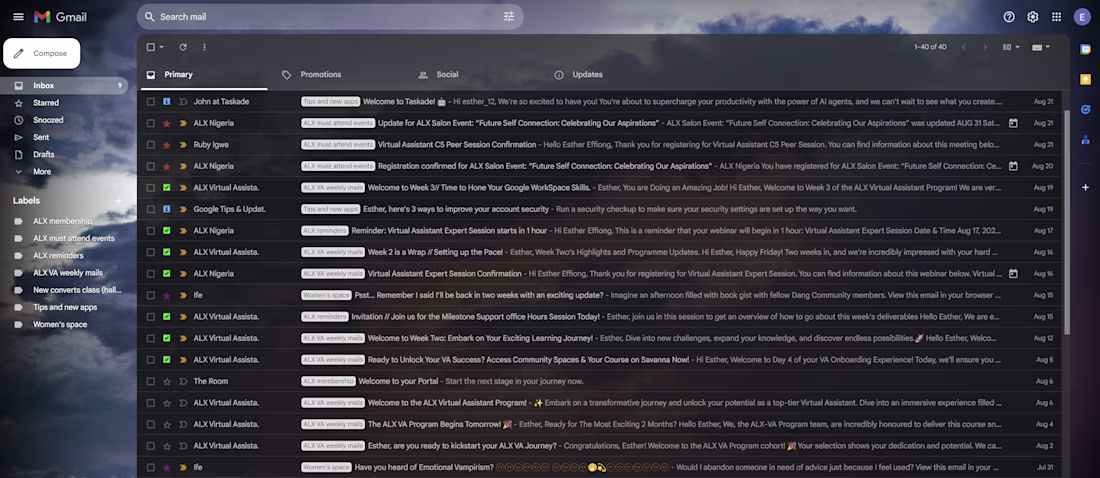Get add-ons plus icon in side panel

click(1085, 187)
